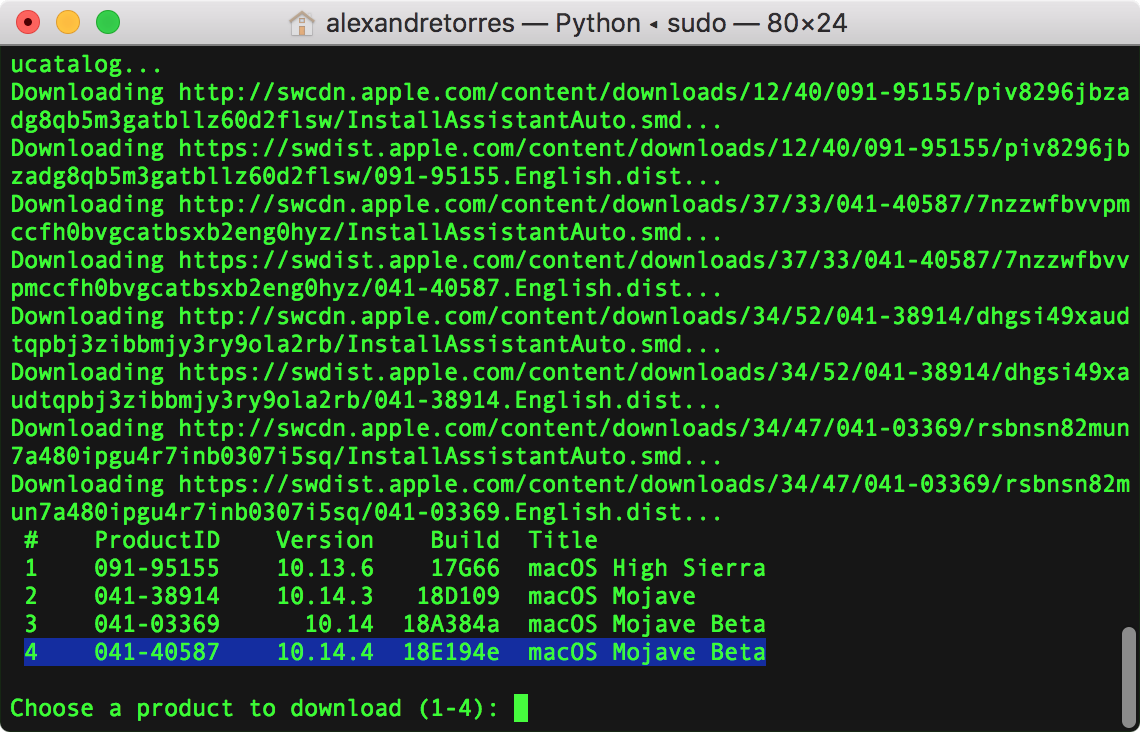Viewport: 1140px width, 732px height.
Task: Click the Title column header
Action: [x=563, y=540]
